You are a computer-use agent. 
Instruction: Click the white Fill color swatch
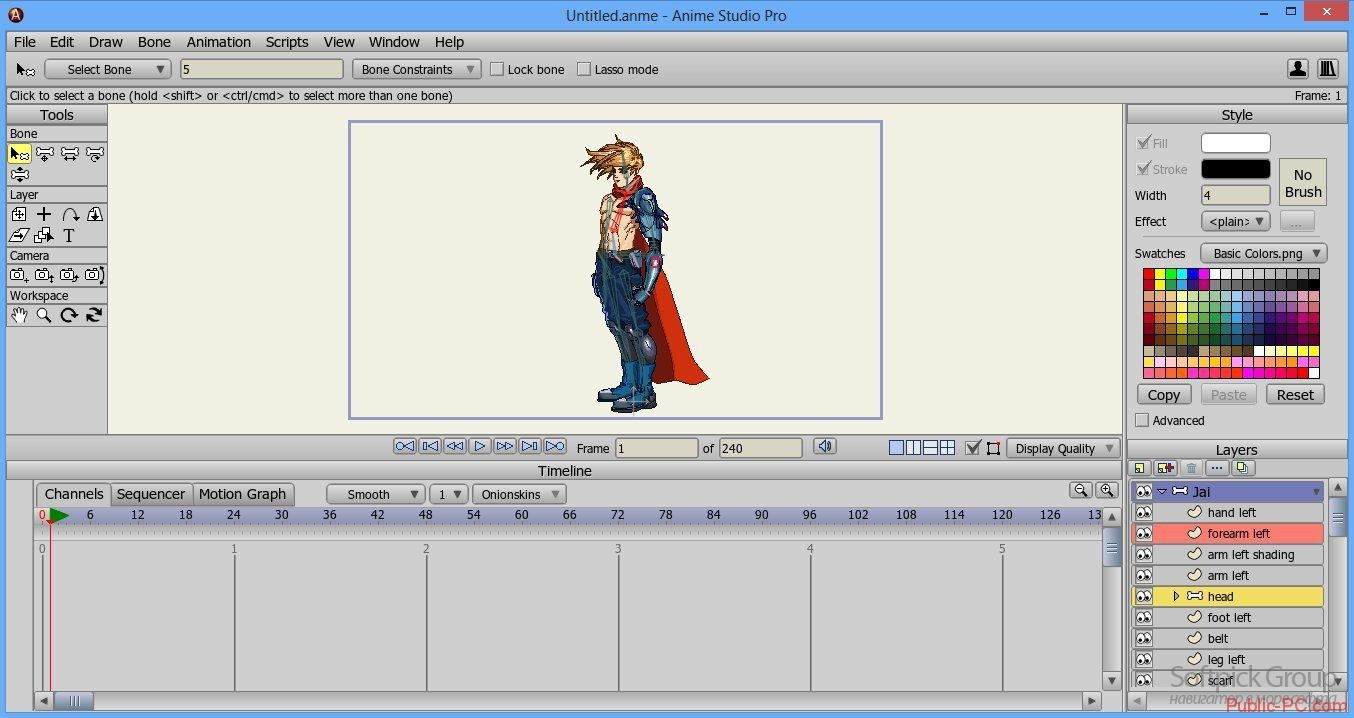1236,143
